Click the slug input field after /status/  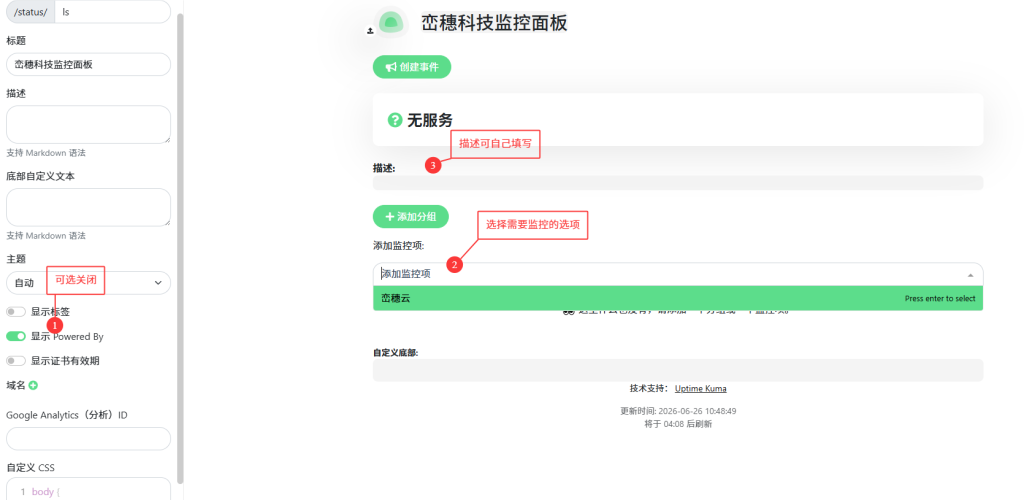pos(112,12)
